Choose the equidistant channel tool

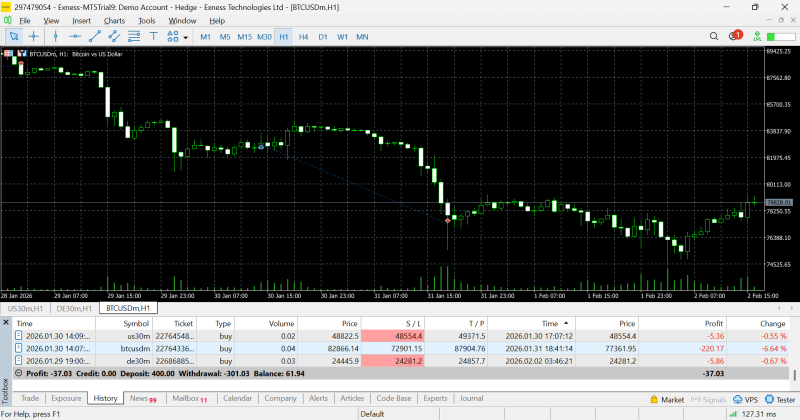tap(114, 37)
